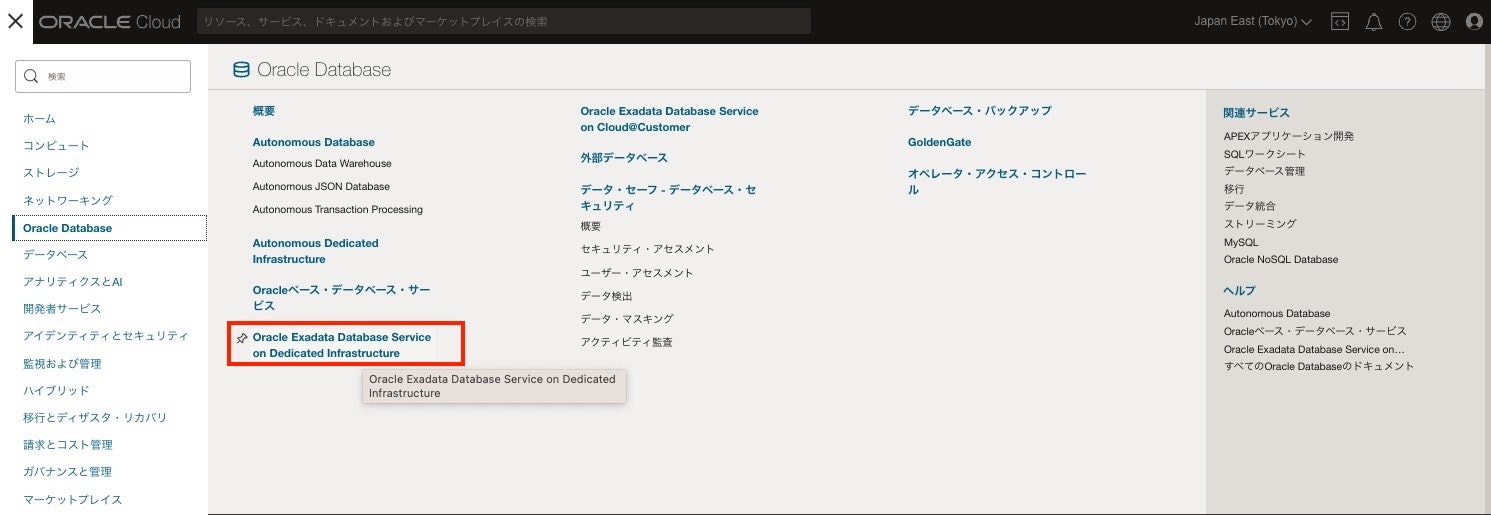The height and width of the screenshot is (515, 1491).
Task: Click the pin icon beside Exadata Dedicated Infrastructure
Action: tap(241, 339)
